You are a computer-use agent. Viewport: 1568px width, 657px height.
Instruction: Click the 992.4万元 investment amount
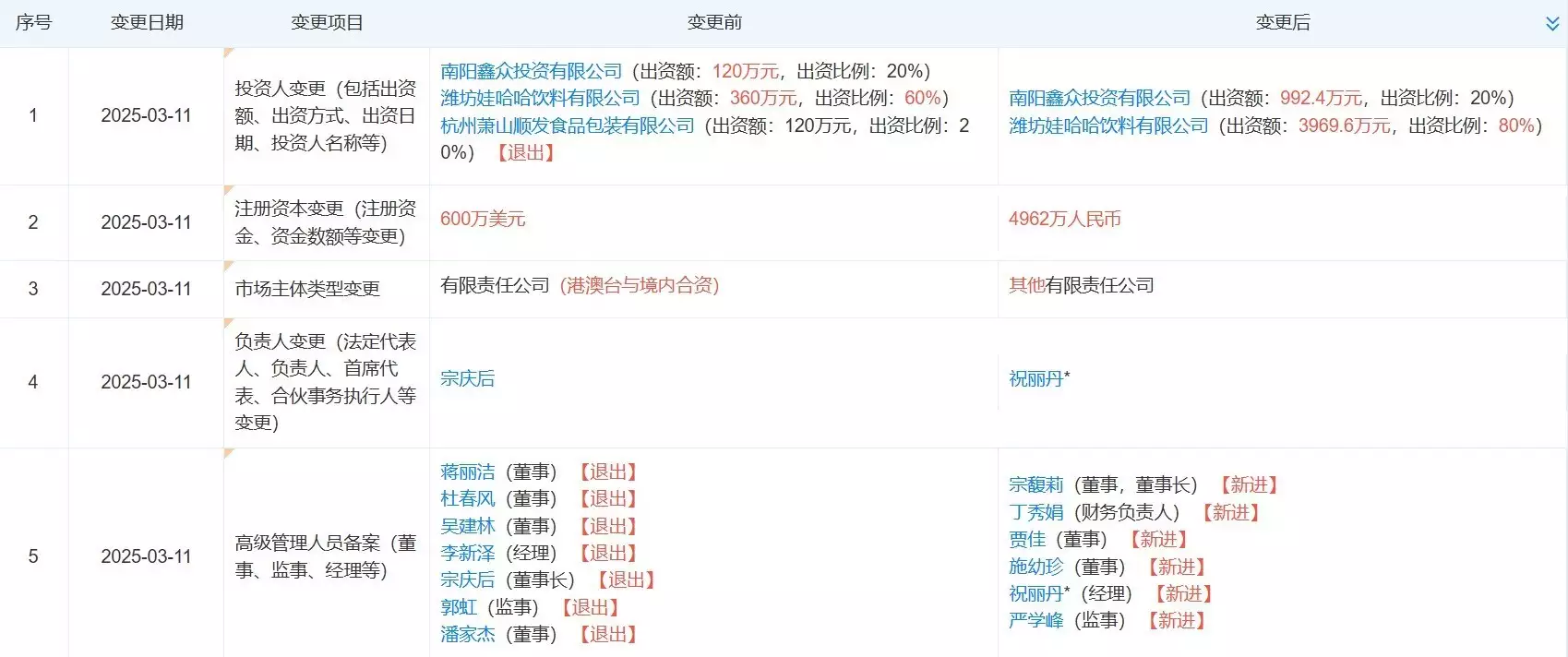(1321, 98)
